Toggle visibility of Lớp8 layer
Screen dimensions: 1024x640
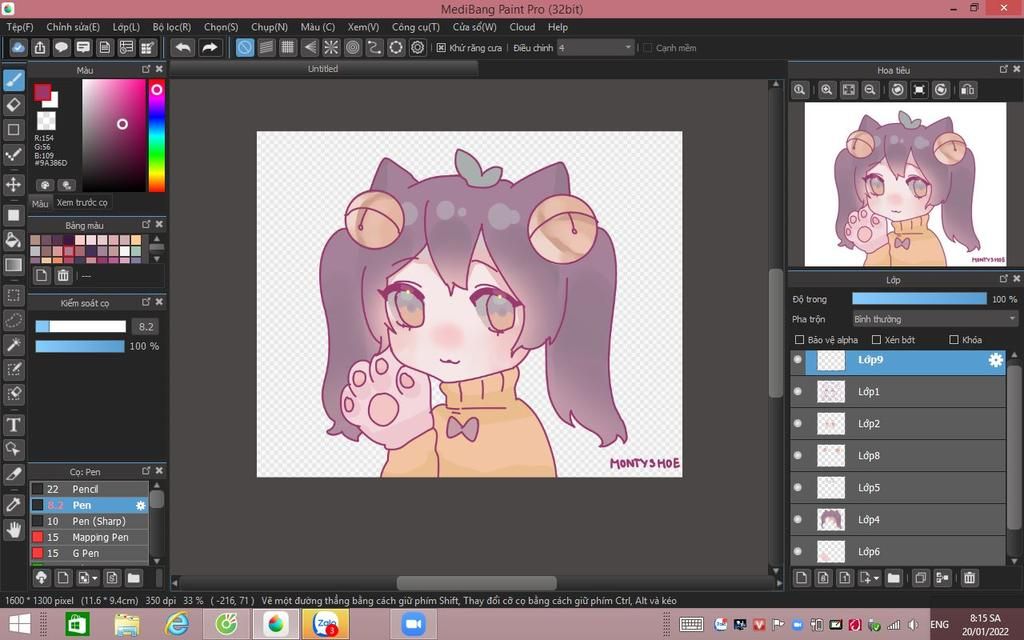tap(797, 455)
